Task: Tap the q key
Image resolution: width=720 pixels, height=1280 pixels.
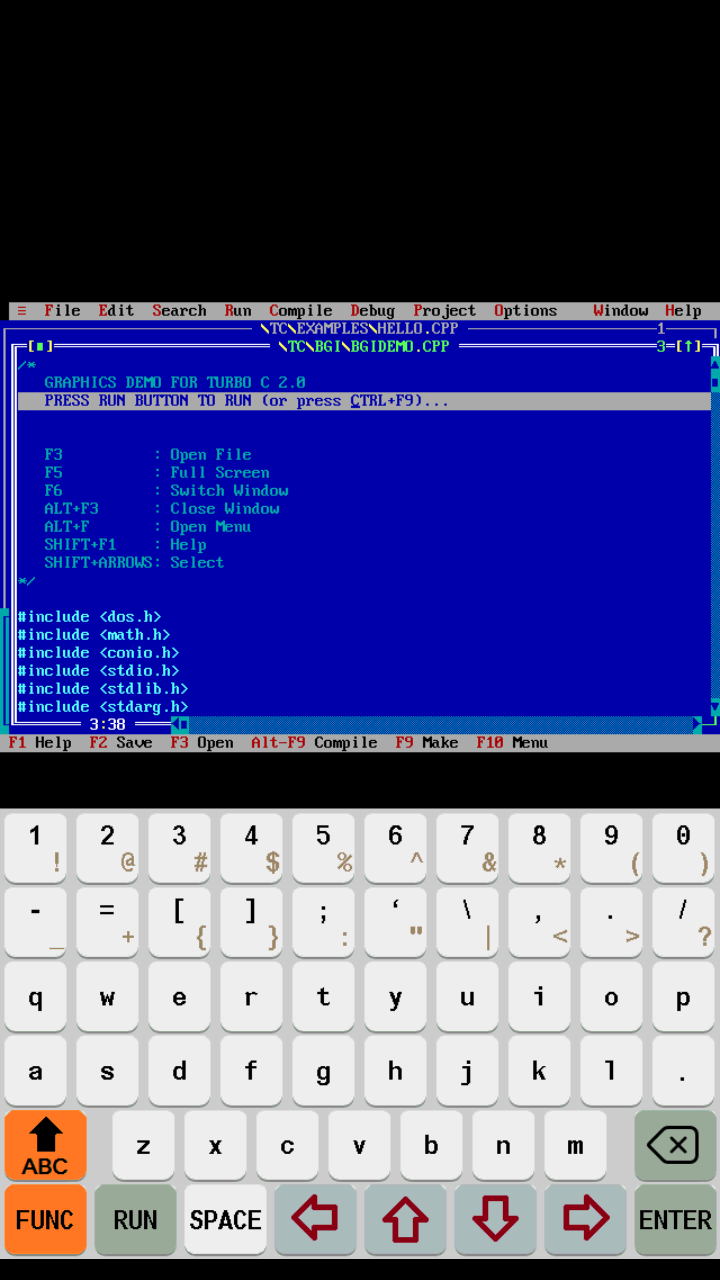Action: coord(36,997)
